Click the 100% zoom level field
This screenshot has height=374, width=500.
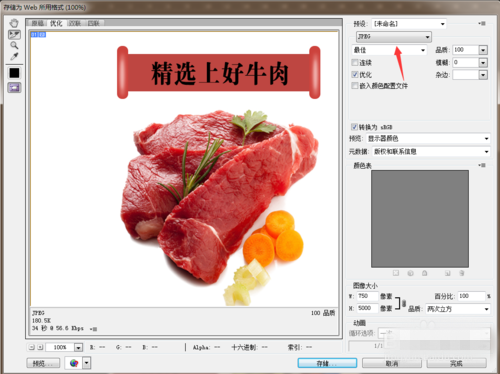[x=60, y=347]
